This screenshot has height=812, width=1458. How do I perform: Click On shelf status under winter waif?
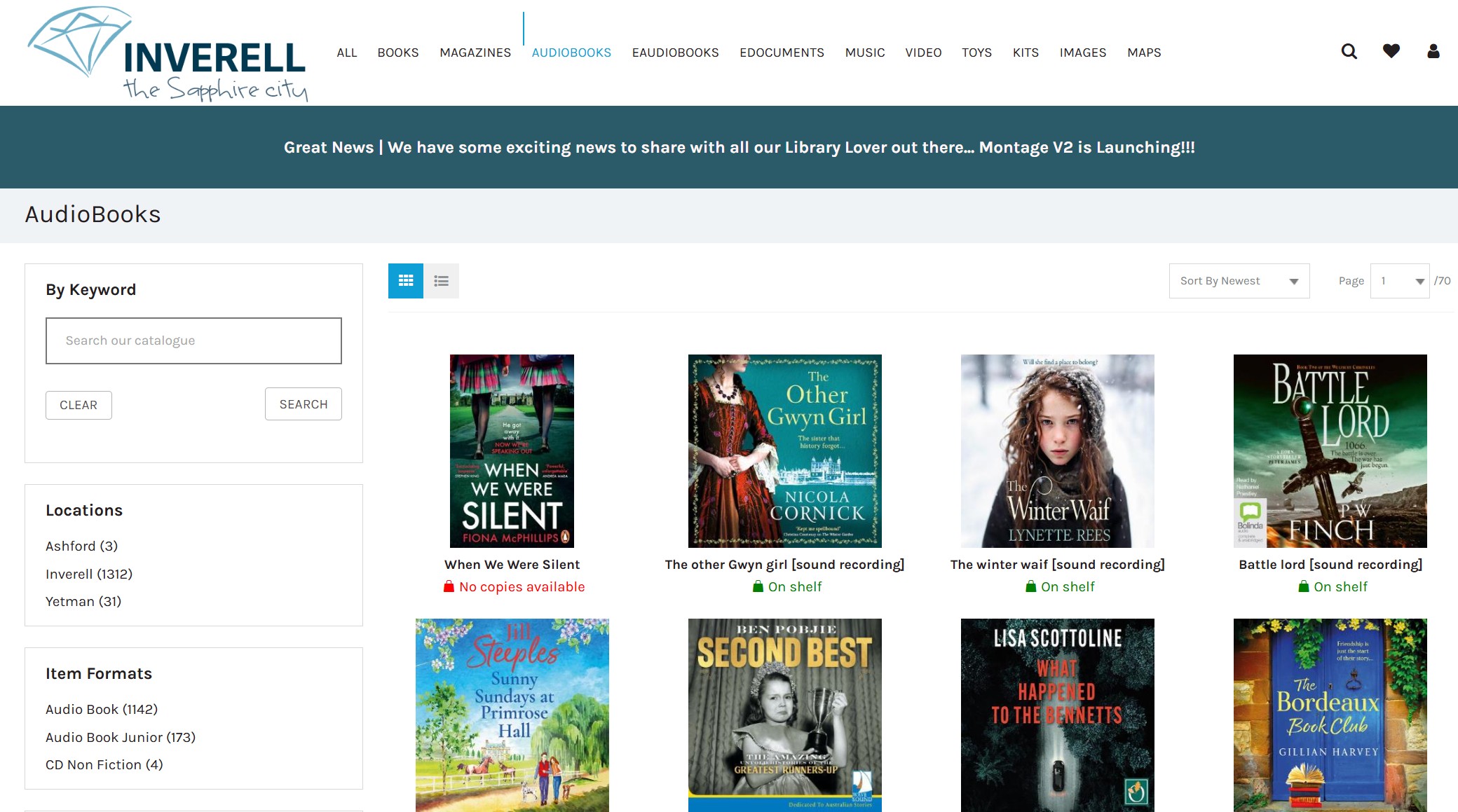(x=1059, y=587)
